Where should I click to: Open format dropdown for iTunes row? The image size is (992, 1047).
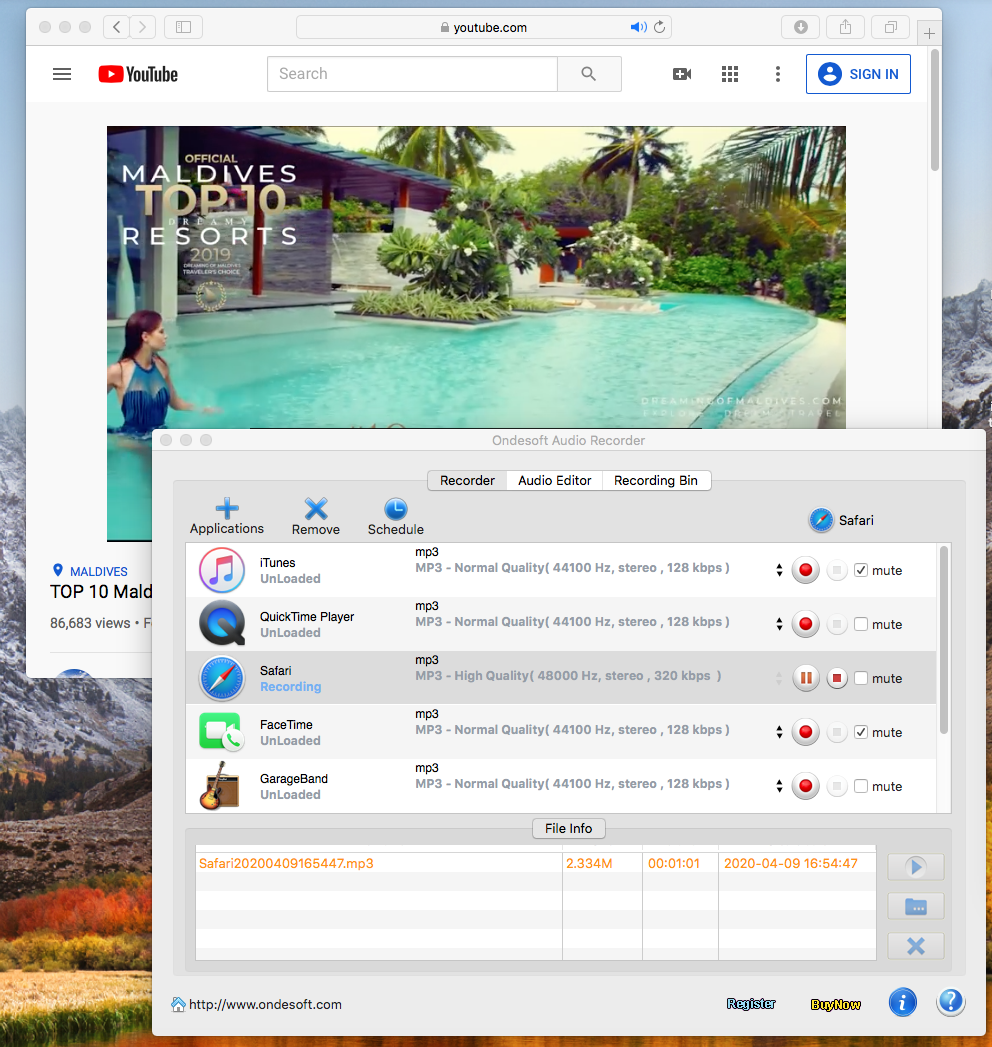[x=779, y=571]
